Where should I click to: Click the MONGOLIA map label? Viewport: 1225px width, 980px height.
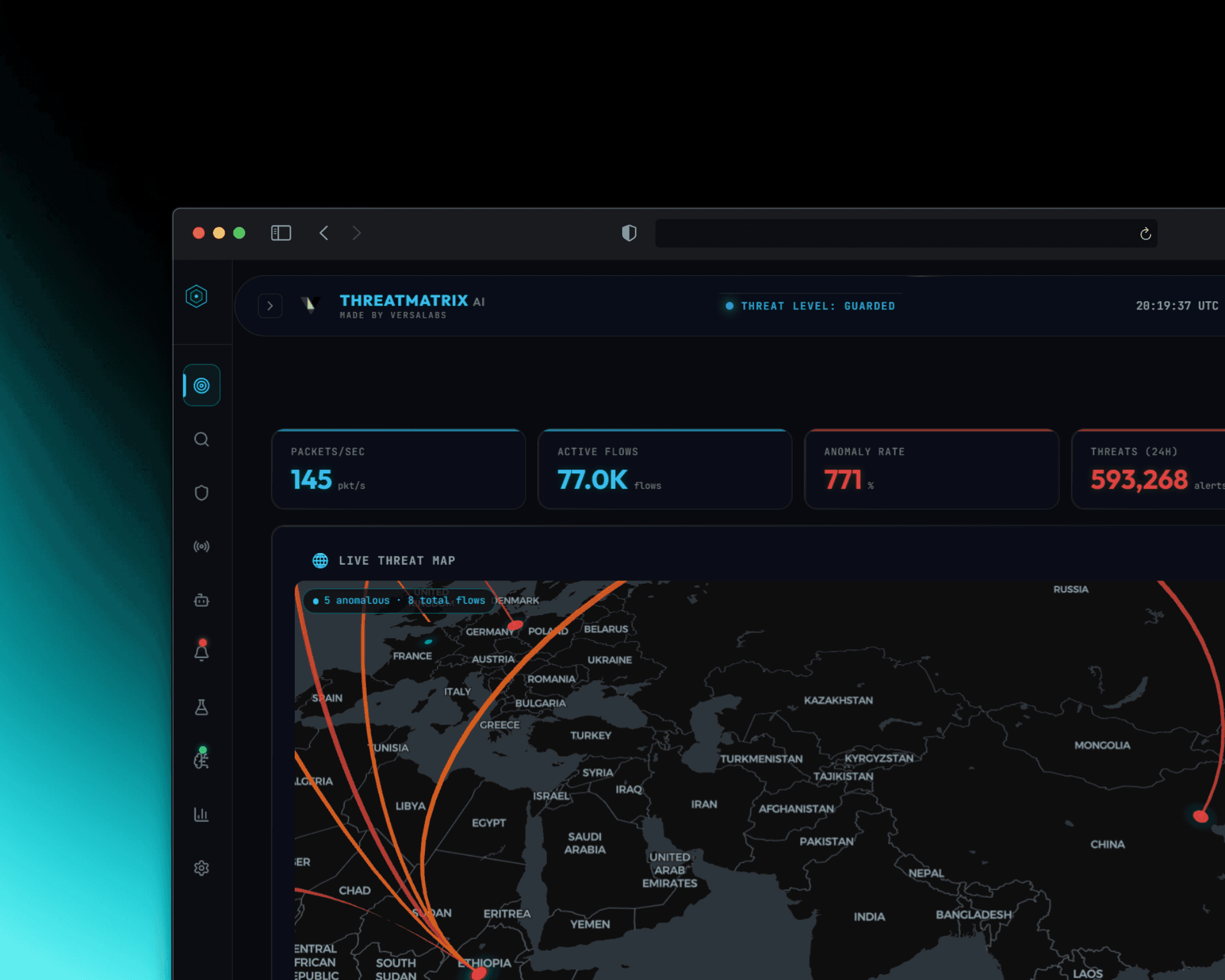coord(1102,745)
